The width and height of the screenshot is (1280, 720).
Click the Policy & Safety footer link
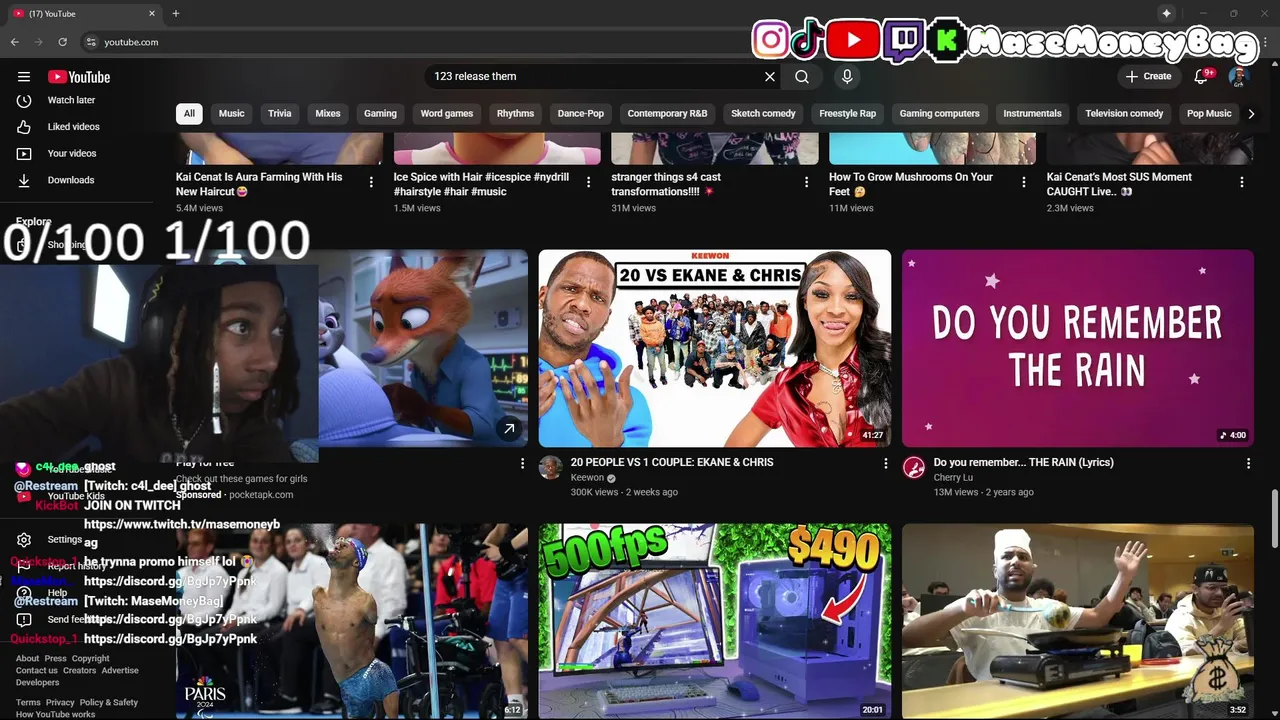(x=109, y=703)
